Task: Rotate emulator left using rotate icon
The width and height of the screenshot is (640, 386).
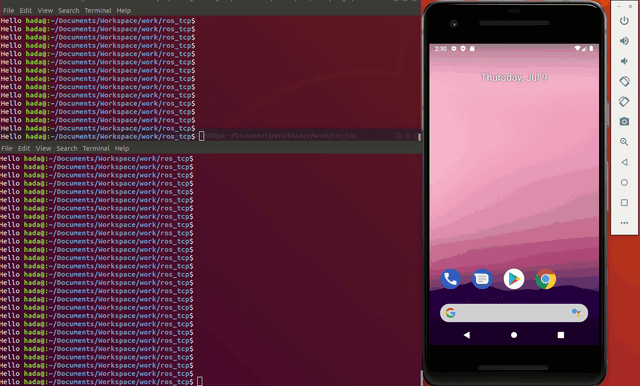Action: pyautogui.click(x=624, y=81)
